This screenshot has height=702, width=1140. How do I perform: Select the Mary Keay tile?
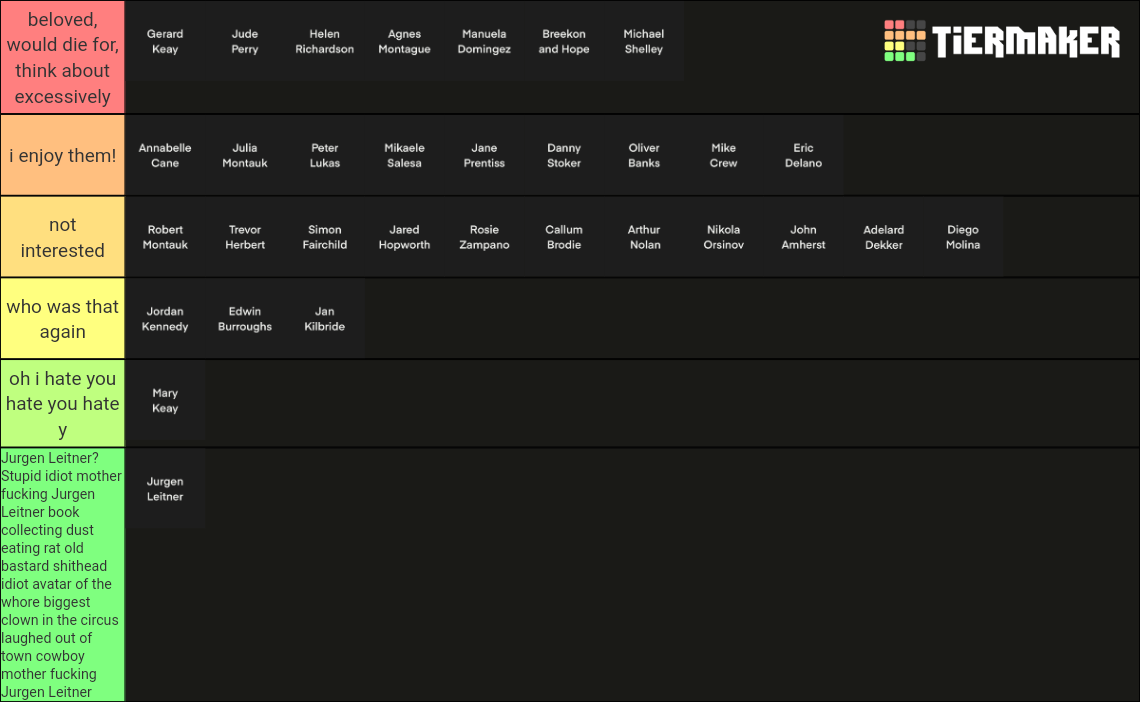coord(165,401)
